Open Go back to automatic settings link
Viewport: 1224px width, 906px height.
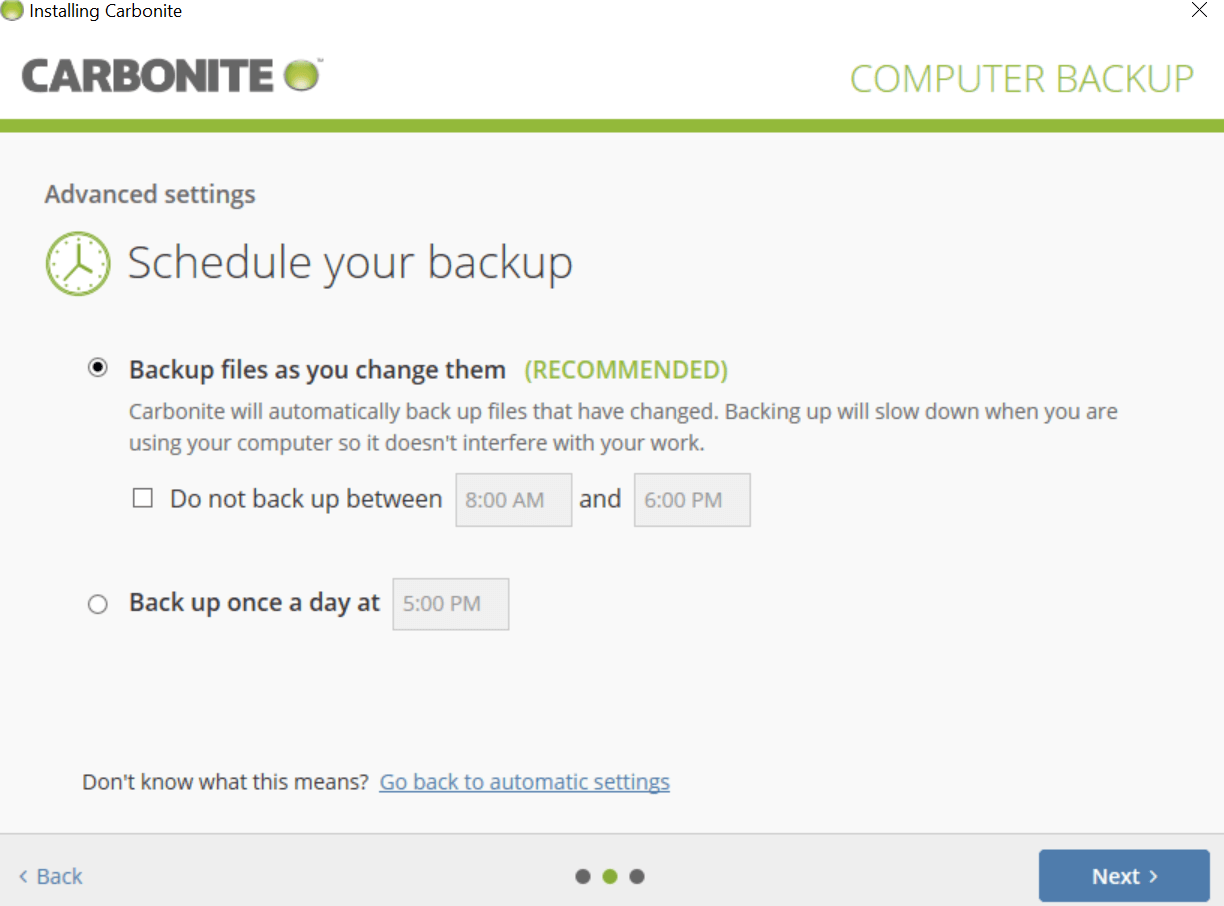[x=524, y=781]
